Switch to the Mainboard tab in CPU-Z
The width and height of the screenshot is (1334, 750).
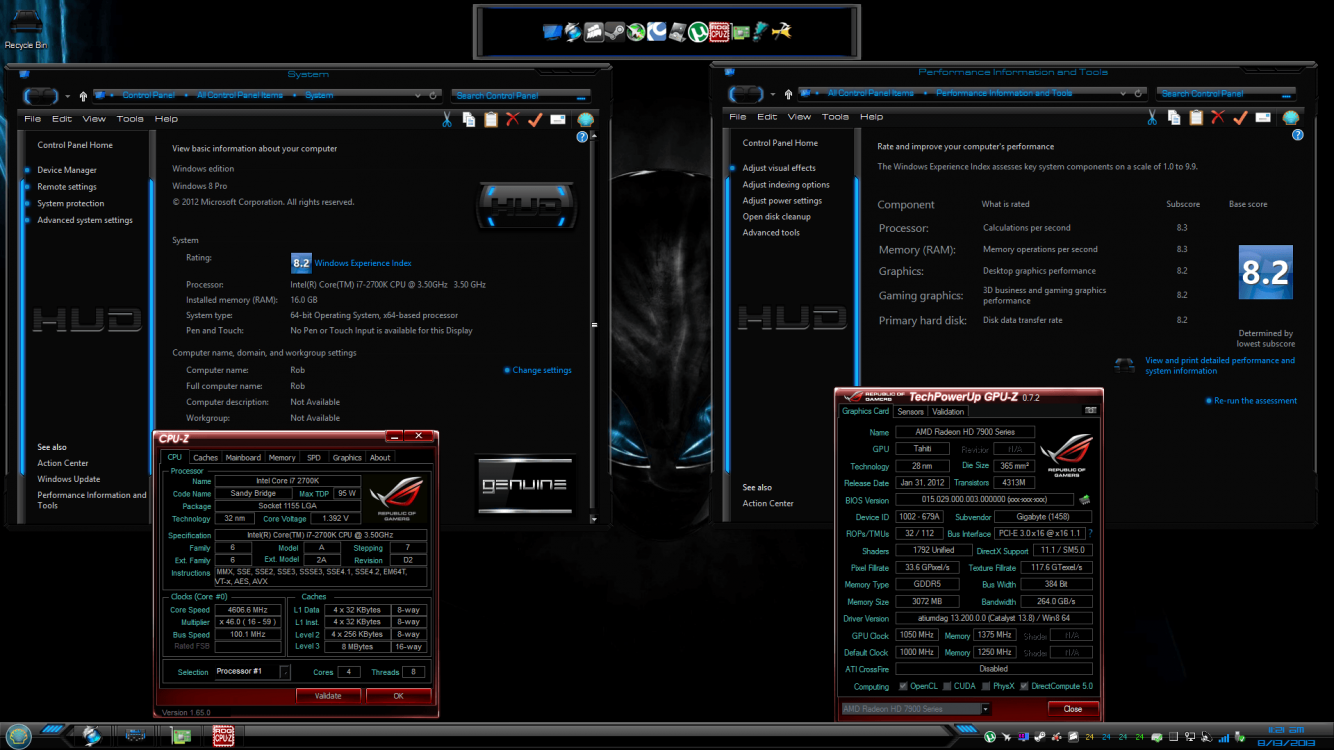(243, 458)
